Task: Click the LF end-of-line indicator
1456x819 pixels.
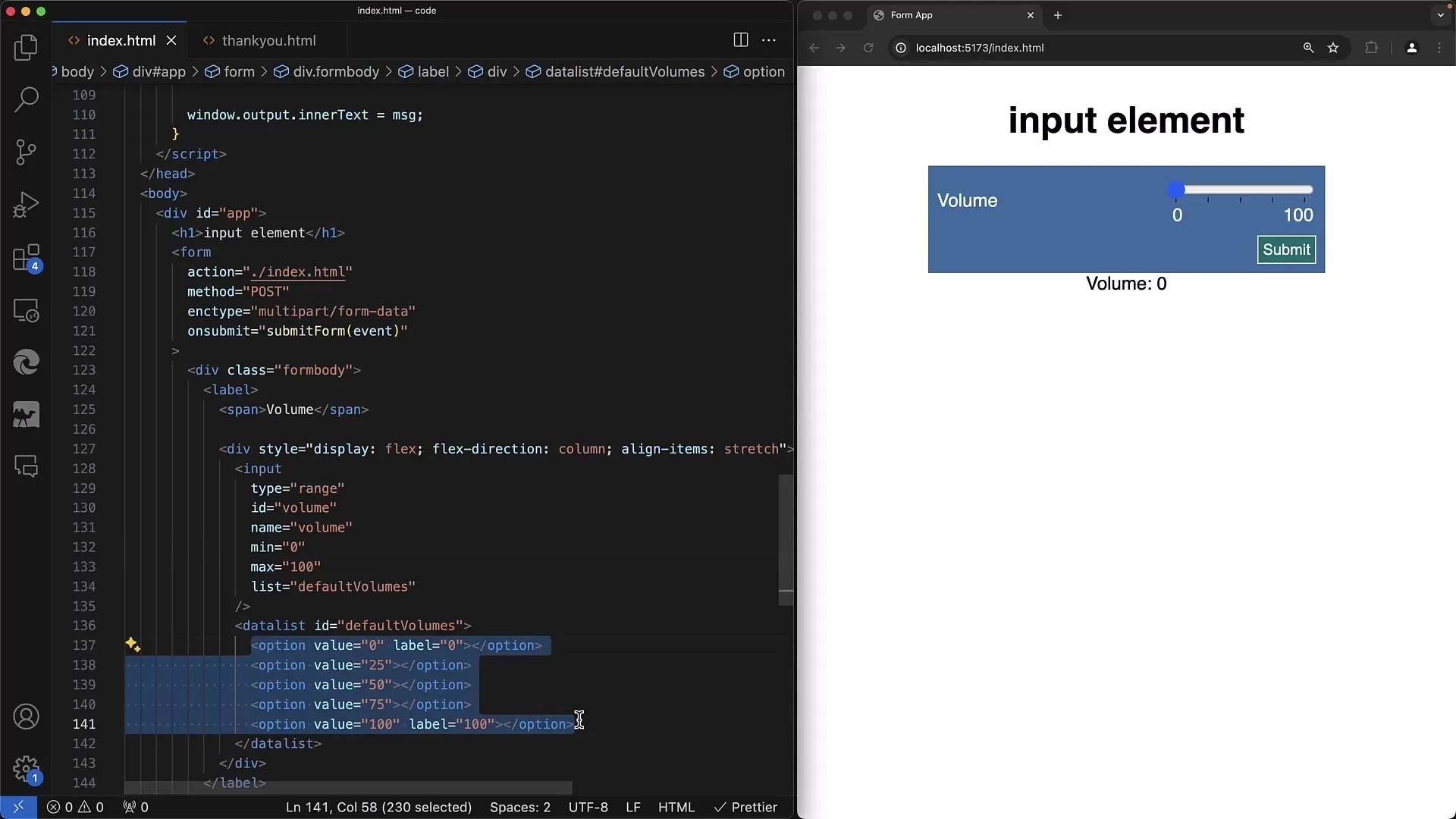Action: point(633,807)
